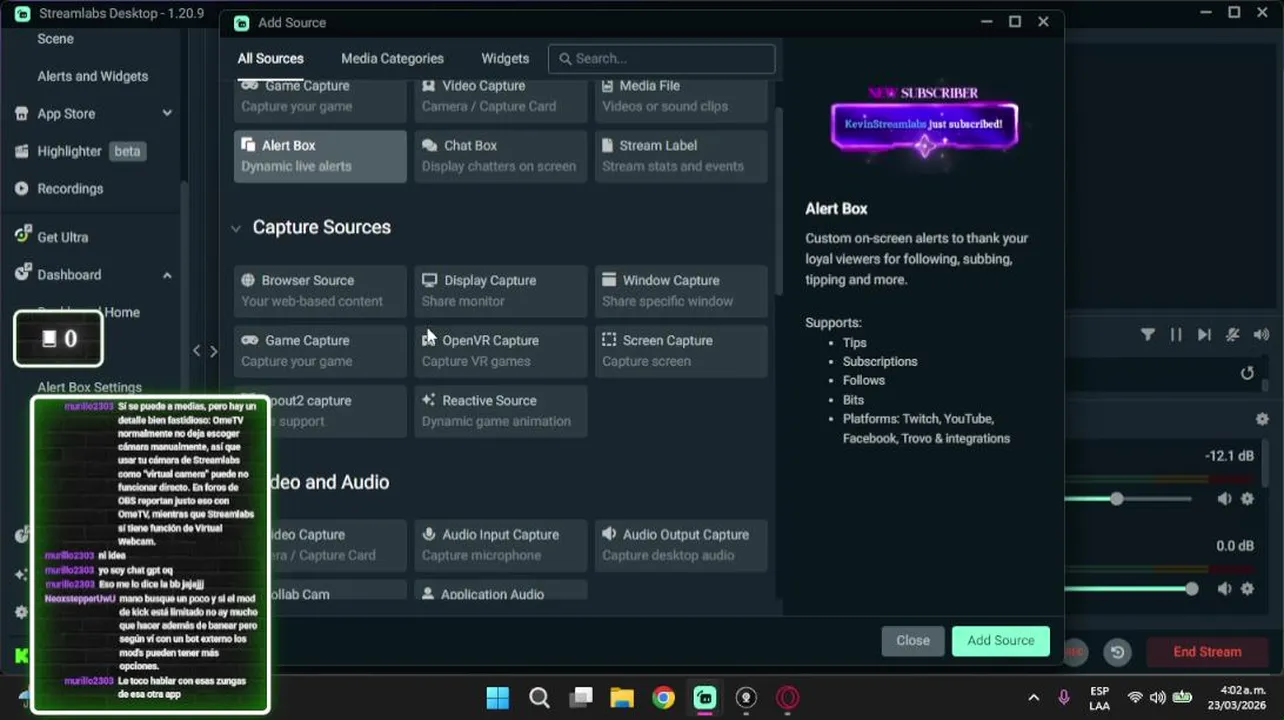Mute the -12.1 dB audio source
The width and height of the screenshot is (1284, 720).
(1224, 499)
